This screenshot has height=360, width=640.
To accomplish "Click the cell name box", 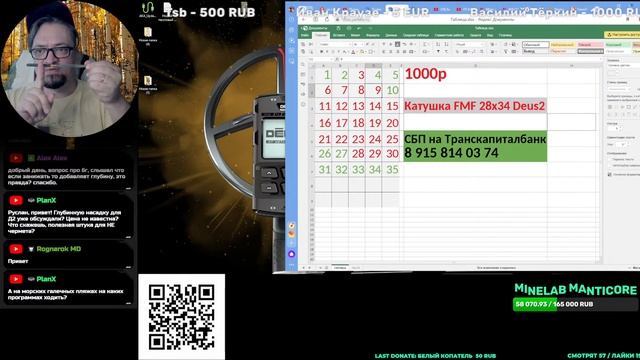I will tap(320, 59).
